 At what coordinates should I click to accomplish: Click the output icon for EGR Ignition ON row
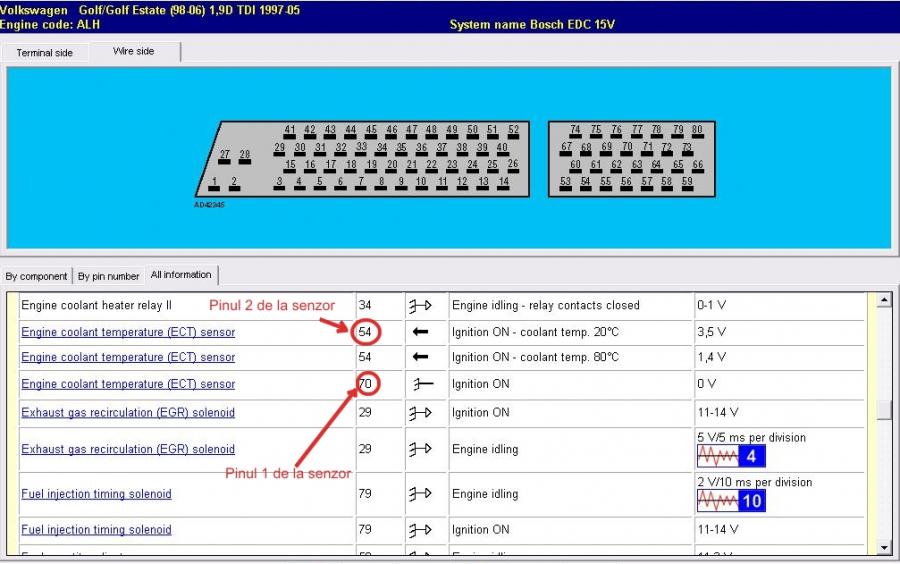coord(420,413)
